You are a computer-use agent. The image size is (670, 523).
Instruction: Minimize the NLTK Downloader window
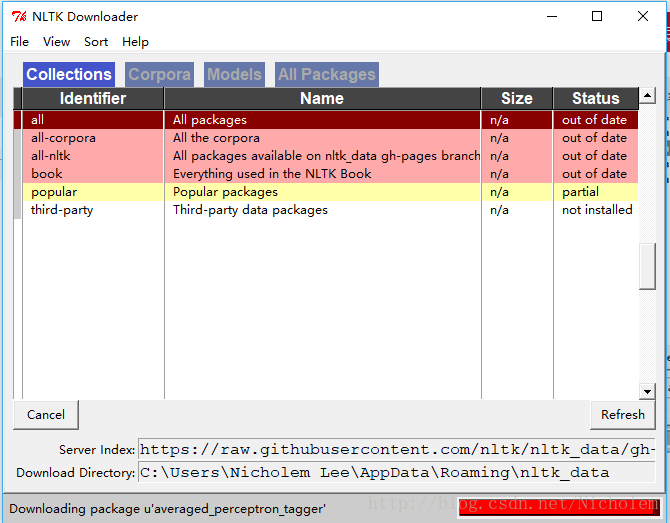pos(552,16)
